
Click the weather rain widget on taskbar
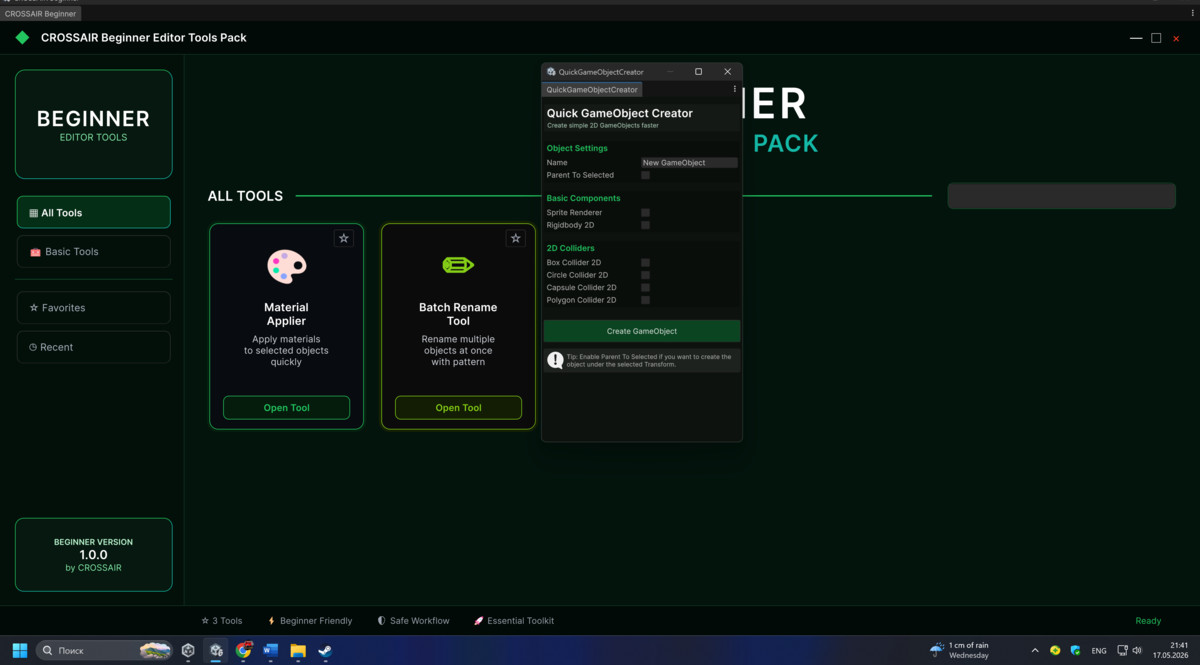[959, 650]
